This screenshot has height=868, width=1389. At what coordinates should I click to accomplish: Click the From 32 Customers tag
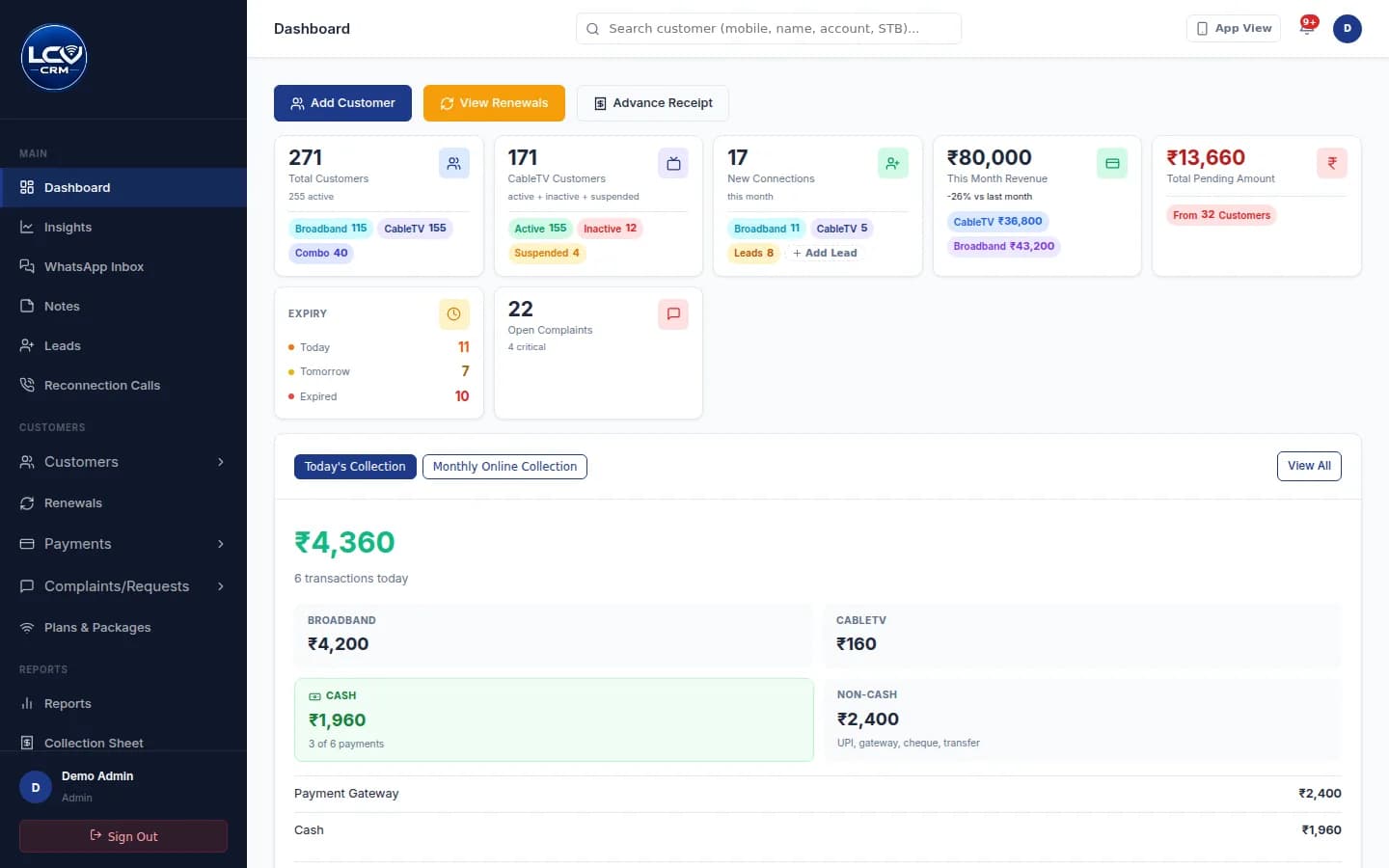[x=1221, y=215]
